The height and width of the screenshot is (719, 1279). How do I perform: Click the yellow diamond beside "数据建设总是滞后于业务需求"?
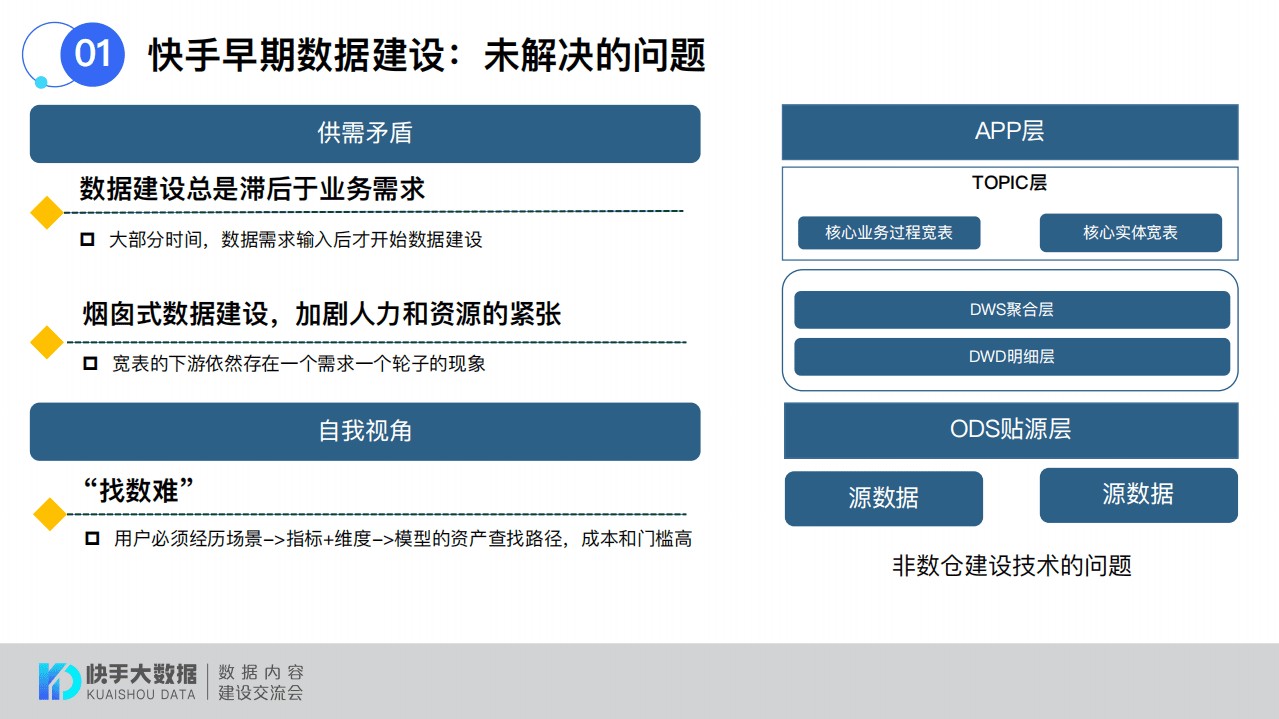tap(45, 214)
